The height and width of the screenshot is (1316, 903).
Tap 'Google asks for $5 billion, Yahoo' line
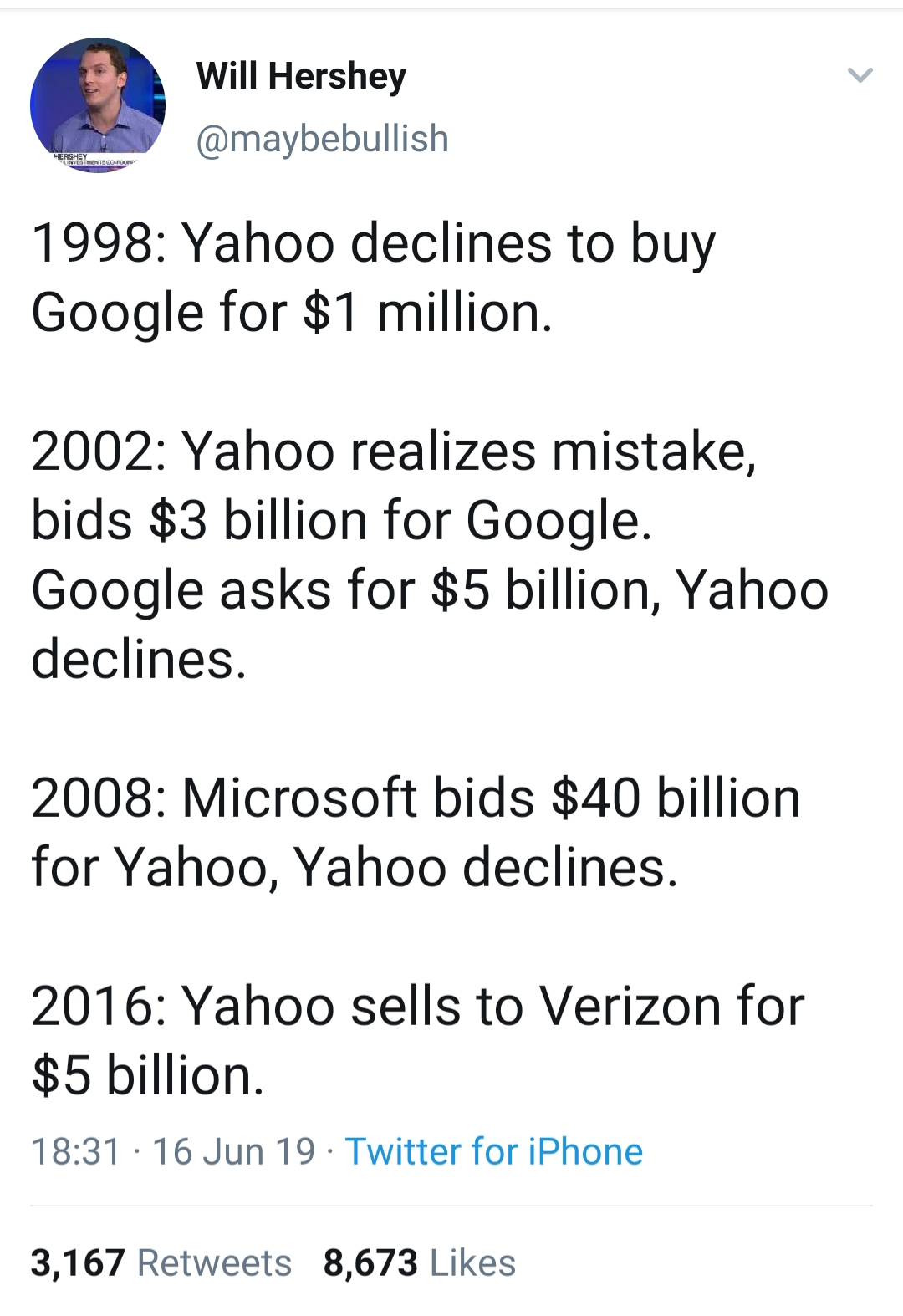click(430, 590)
